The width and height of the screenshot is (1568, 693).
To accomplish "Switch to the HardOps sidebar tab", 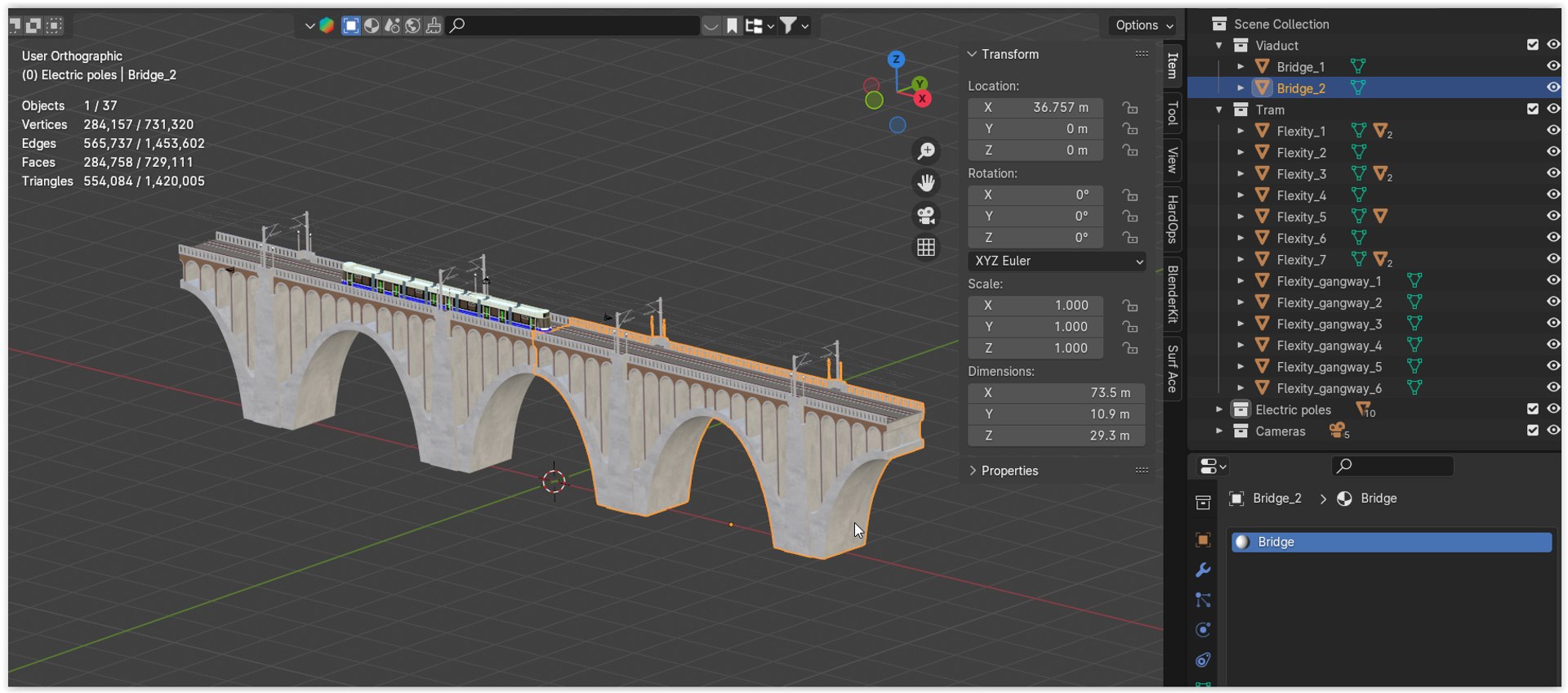I will coord(1173,219).
